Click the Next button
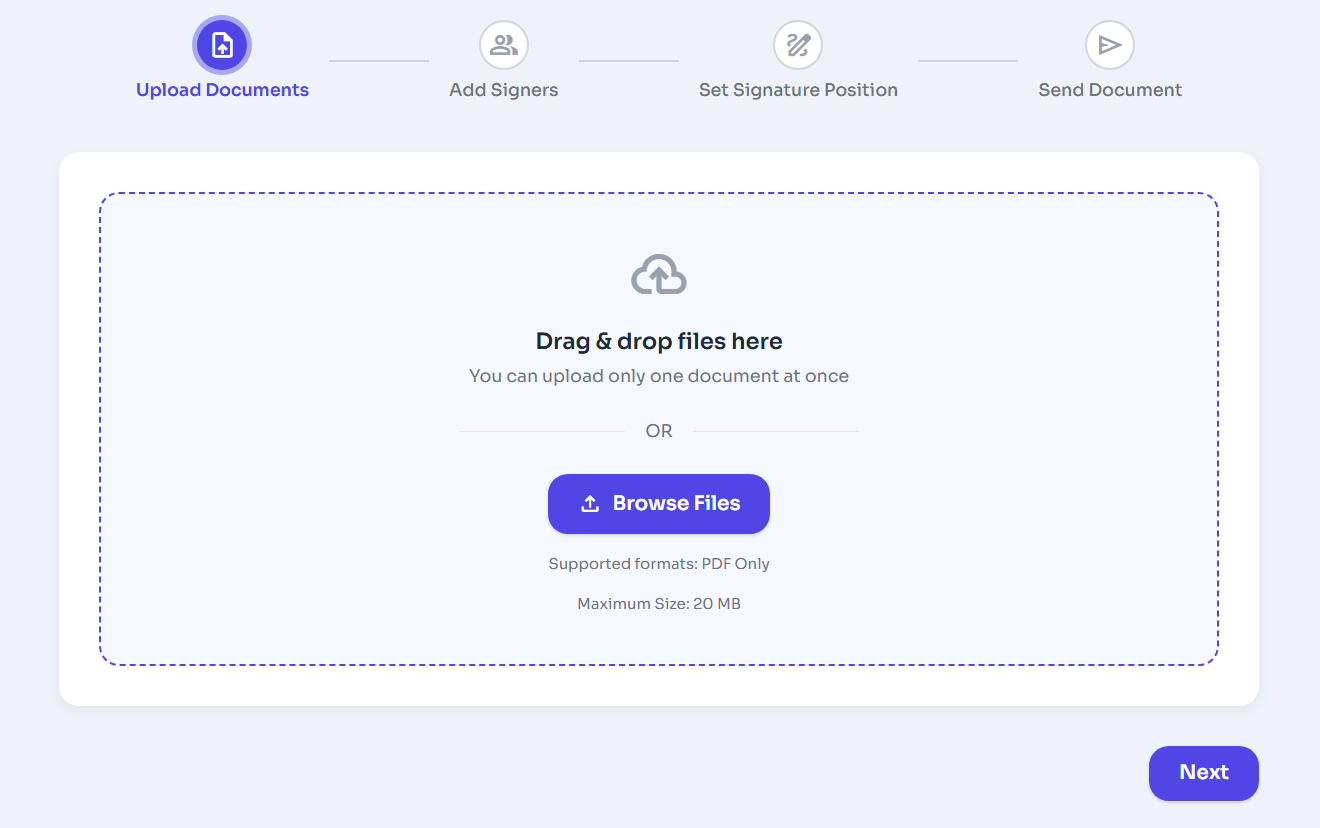This screenshot has height=828, width=1320. 1204,773
